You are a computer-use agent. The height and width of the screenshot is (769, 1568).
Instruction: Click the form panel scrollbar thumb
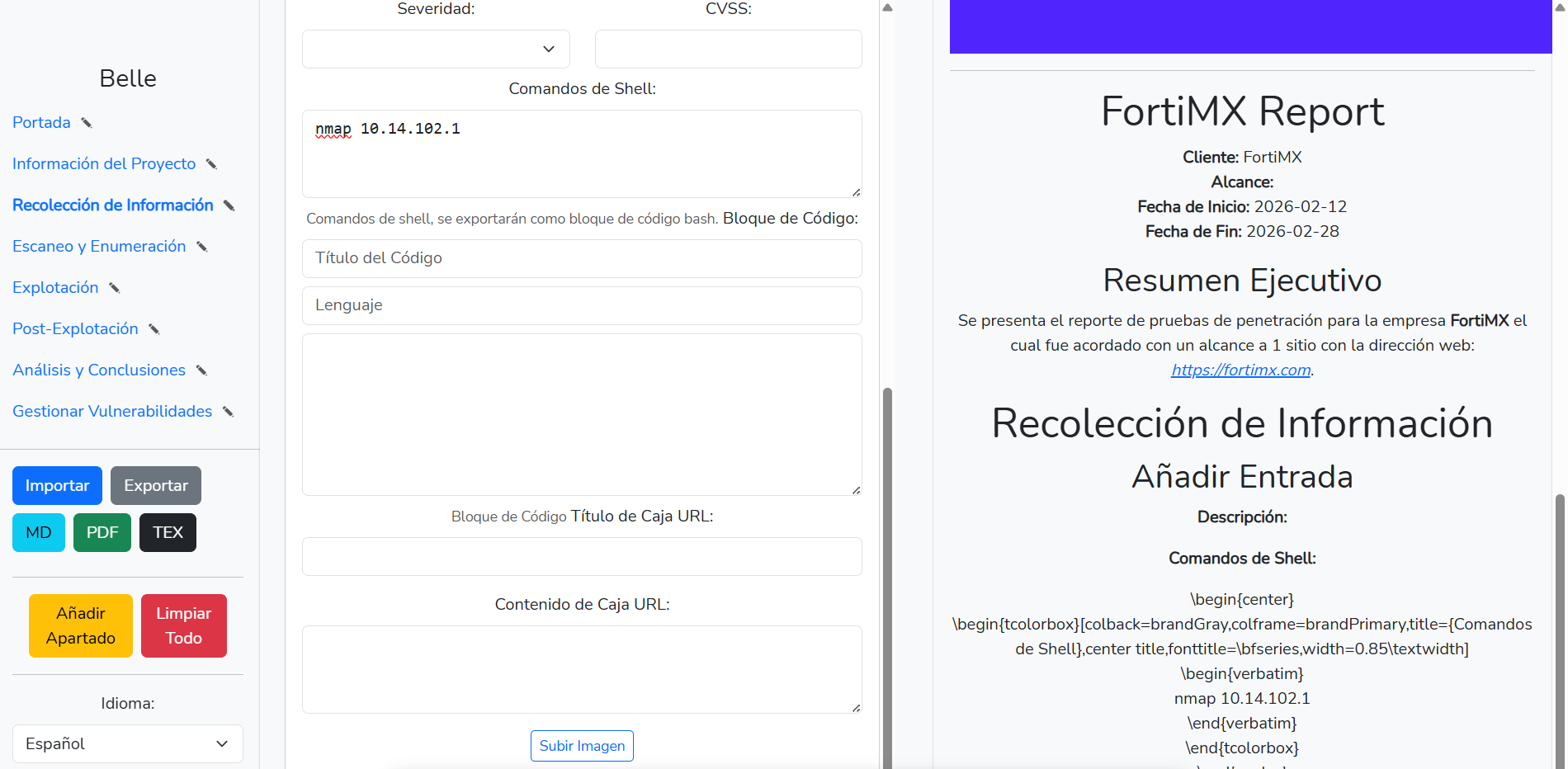click(x=887, y=578)
